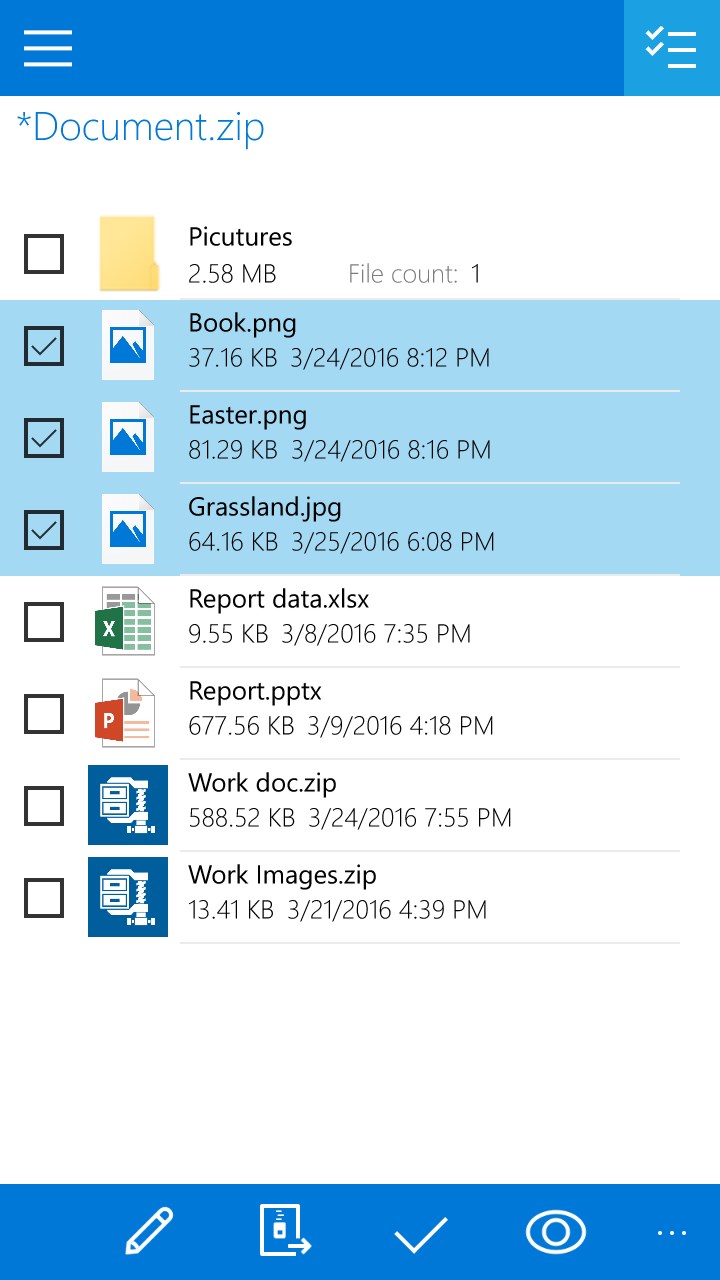The height and width of the screenshot is (1280, 720).
Task: Activate multi-select mode via top-right icon
Action: pyautogui.click(x=671, y=47)
